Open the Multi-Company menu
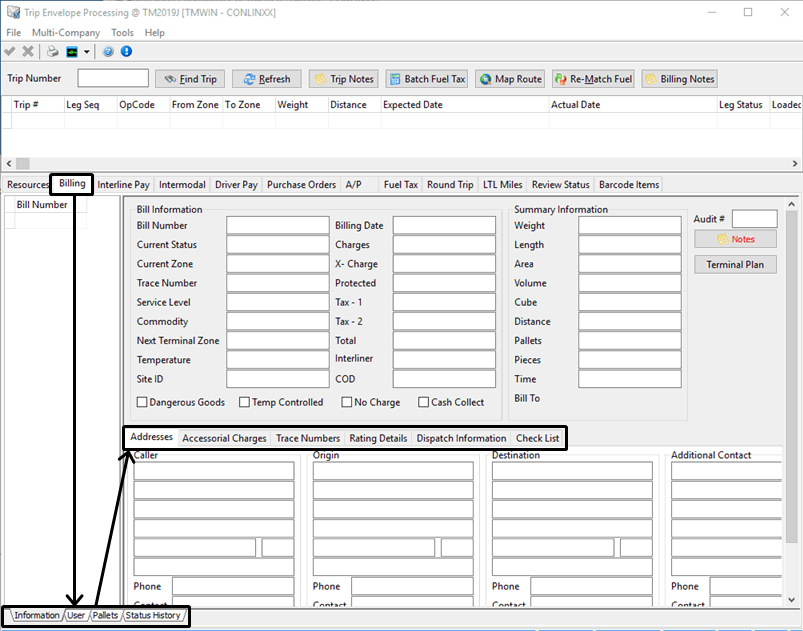Image resolution: width=803 pixels, height=631 pixels. coord(66,33)
